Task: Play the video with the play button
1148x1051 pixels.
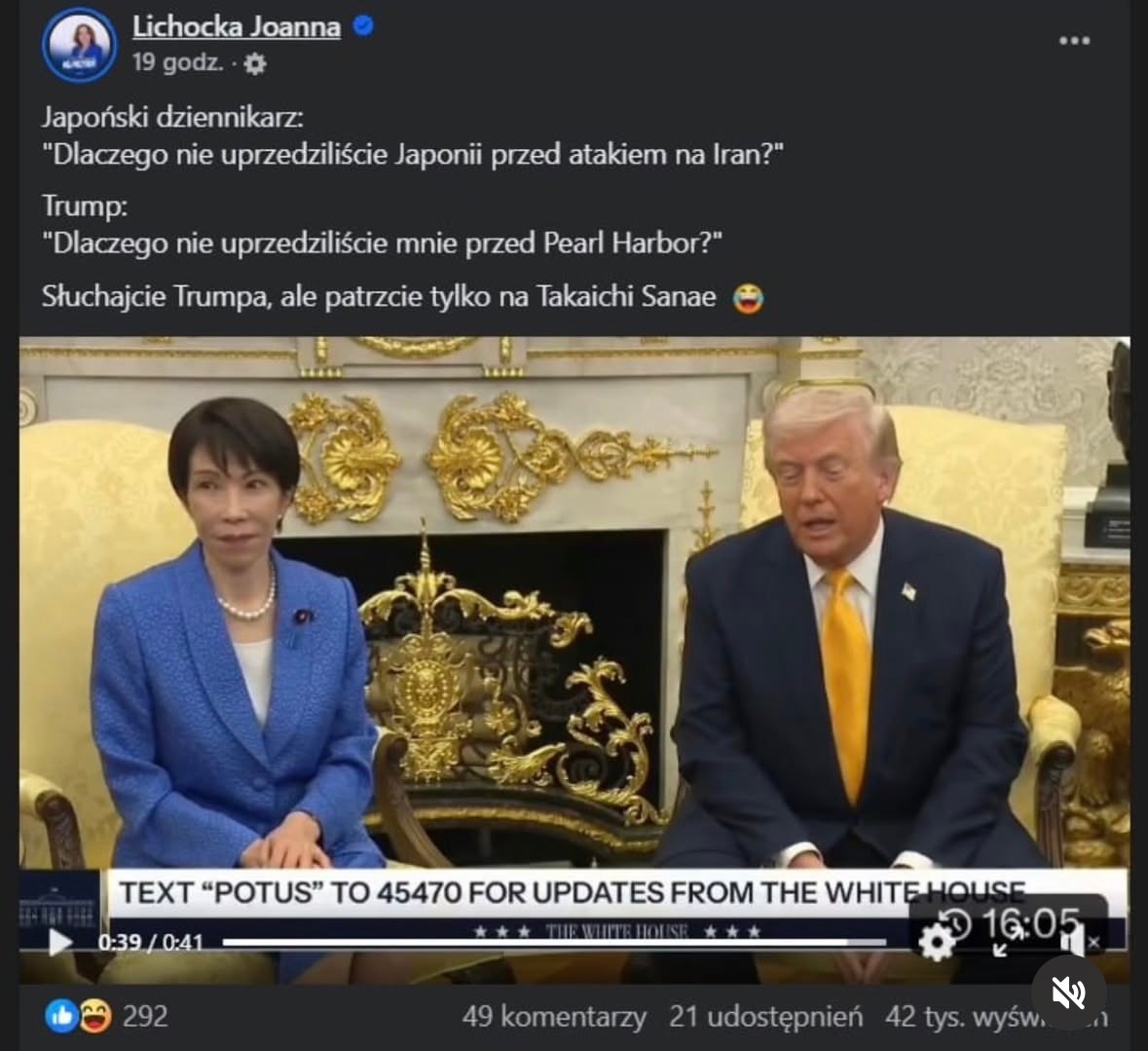Action: point(59,942)
